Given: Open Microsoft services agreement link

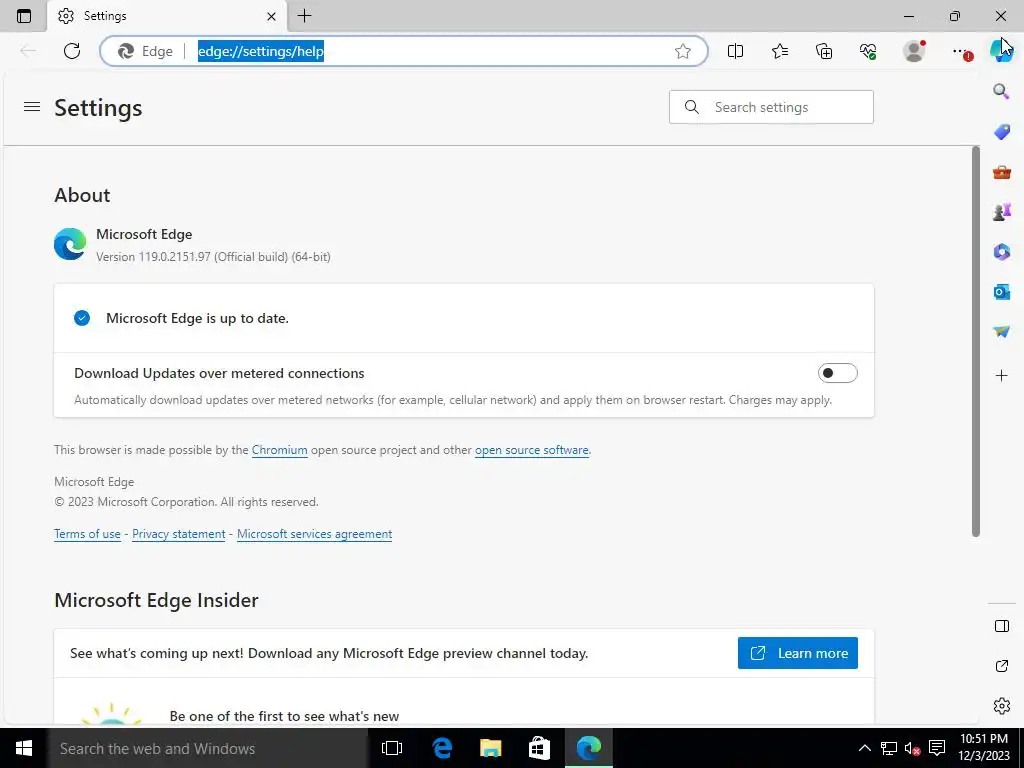Looking at the screenshot, I should [314, 534].
